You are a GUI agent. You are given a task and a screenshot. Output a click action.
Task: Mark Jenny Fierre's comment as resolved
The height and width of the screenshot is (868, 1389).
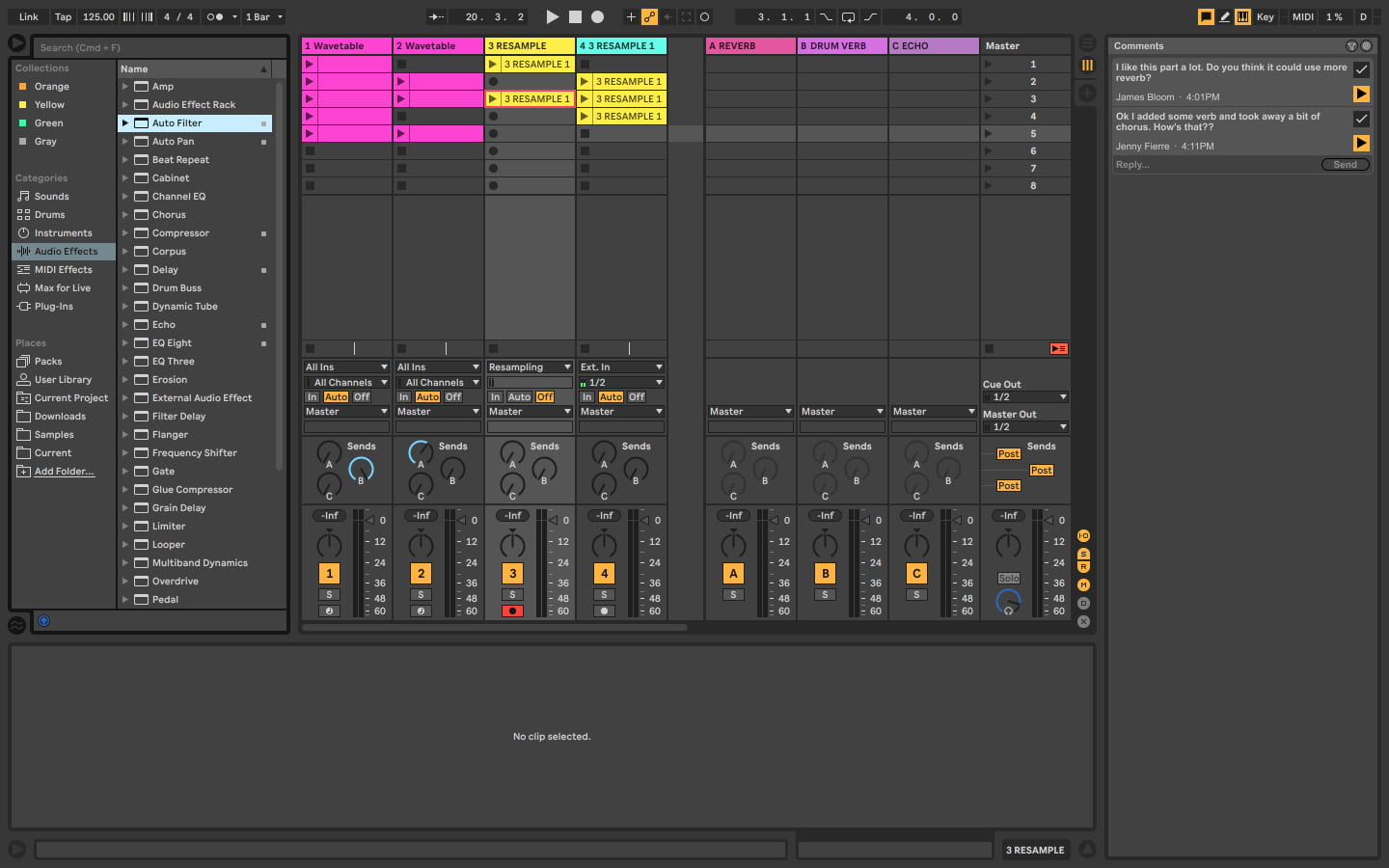pyautogui.click(x=1361, y=119)
